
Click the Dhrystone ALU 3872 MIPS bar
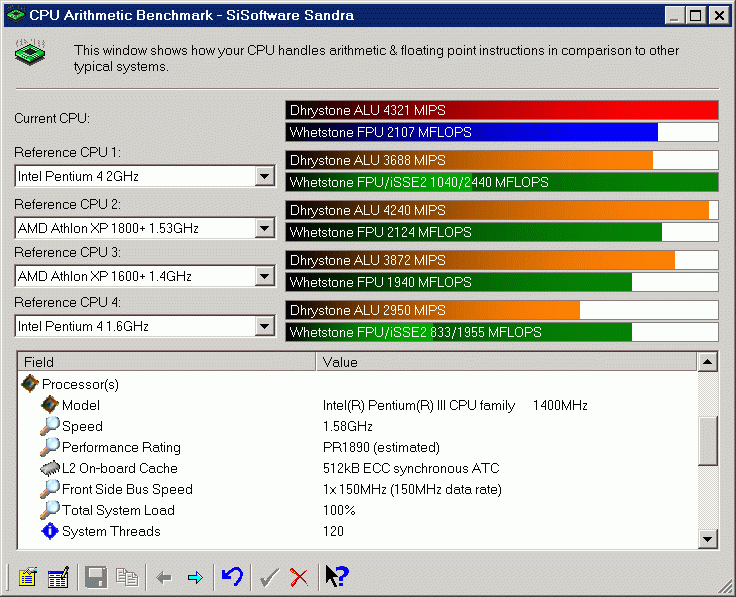coord(502,260)
